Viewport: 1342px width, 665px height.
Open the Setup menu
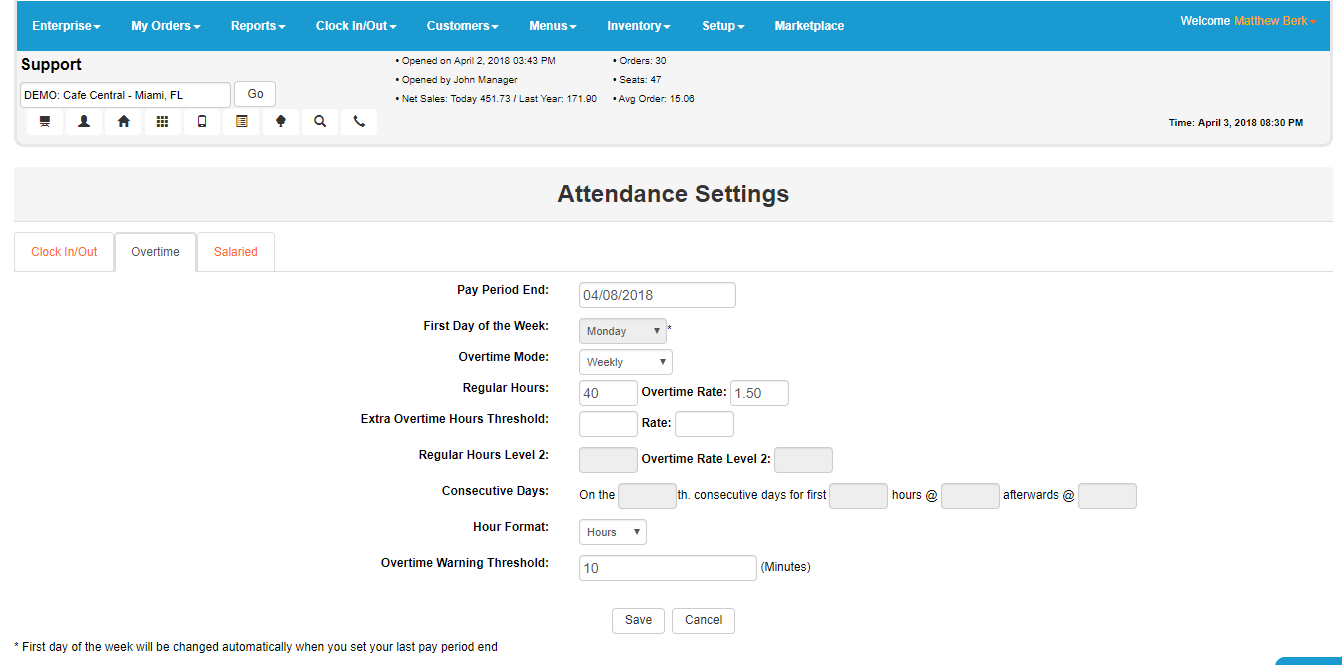[723, 26]
